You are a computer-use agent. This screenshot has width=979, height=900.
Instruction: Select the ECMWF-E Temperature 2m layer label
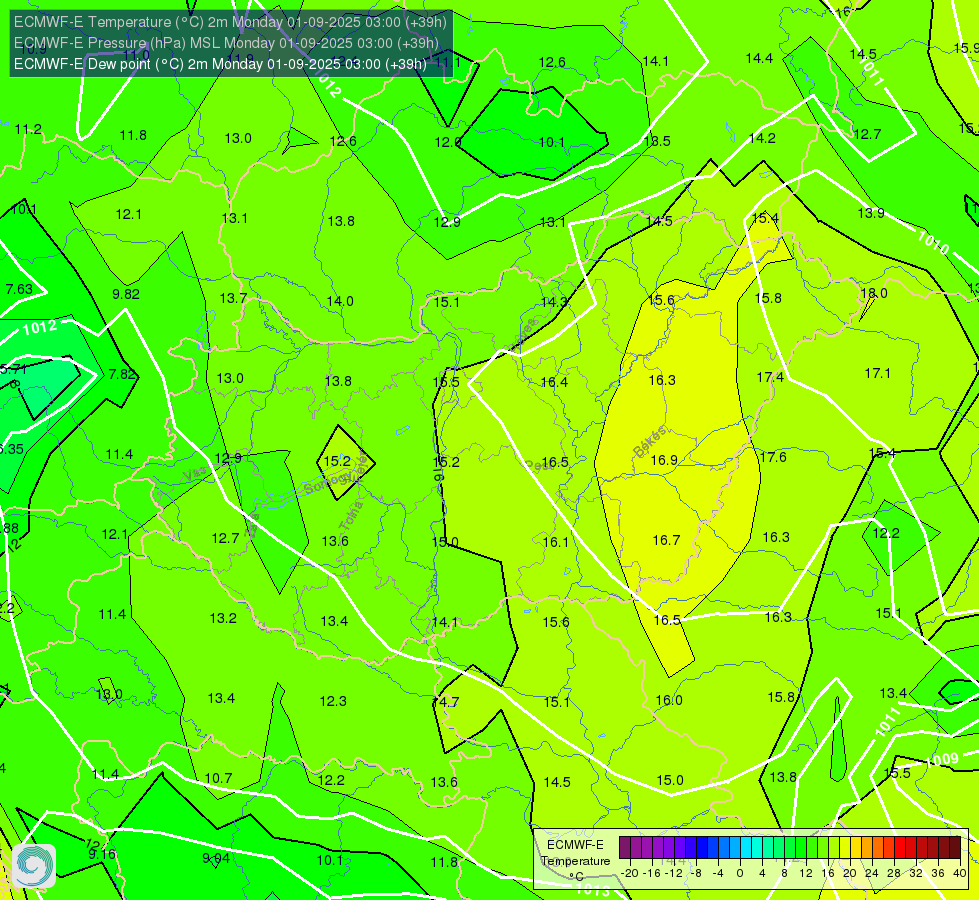pyautogui.click(x=230, y=22)
